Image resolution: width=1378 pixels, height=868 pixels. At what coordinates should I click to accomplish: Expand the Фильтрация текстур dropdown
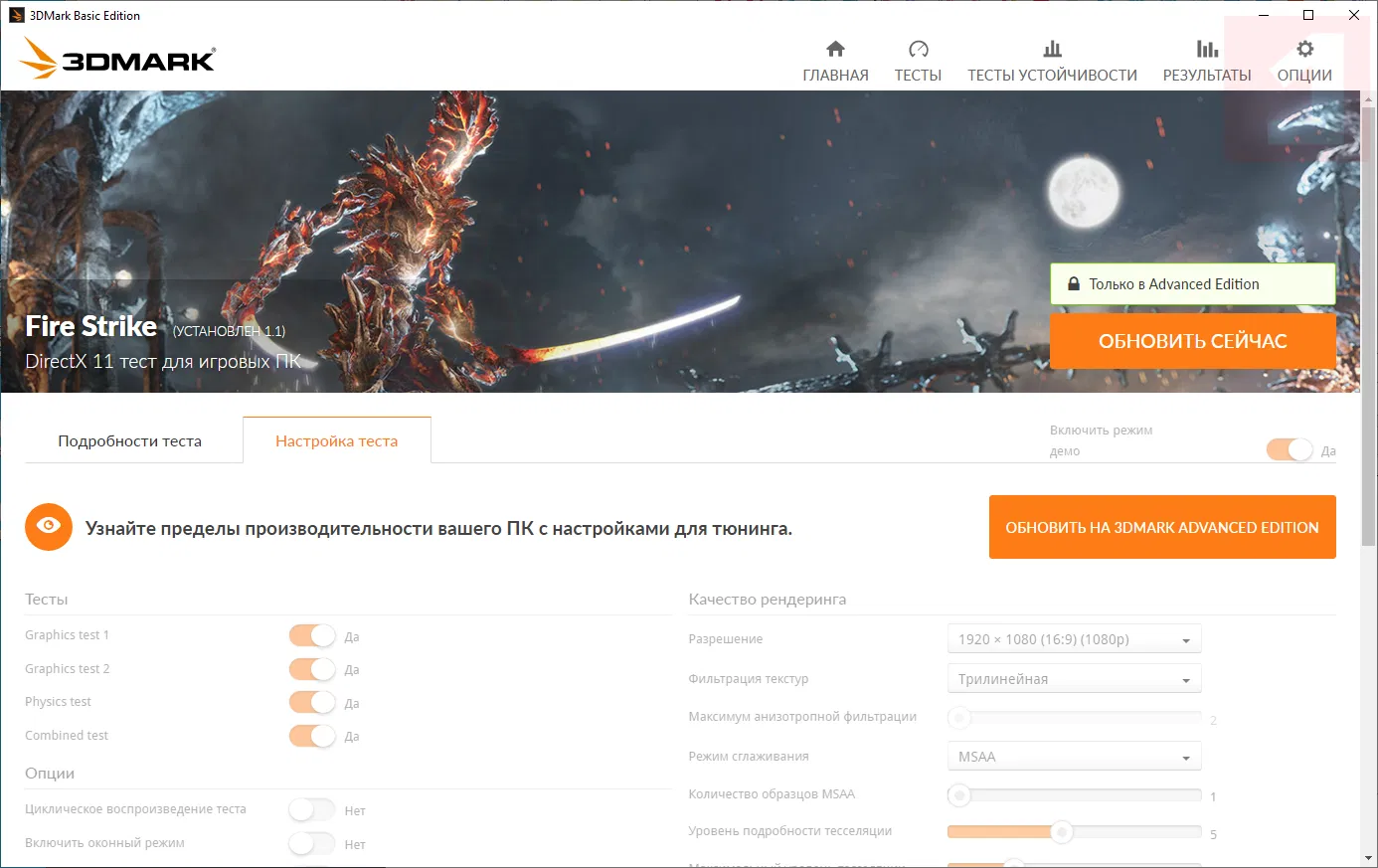pyautogui.click(x=1074, y=679)
